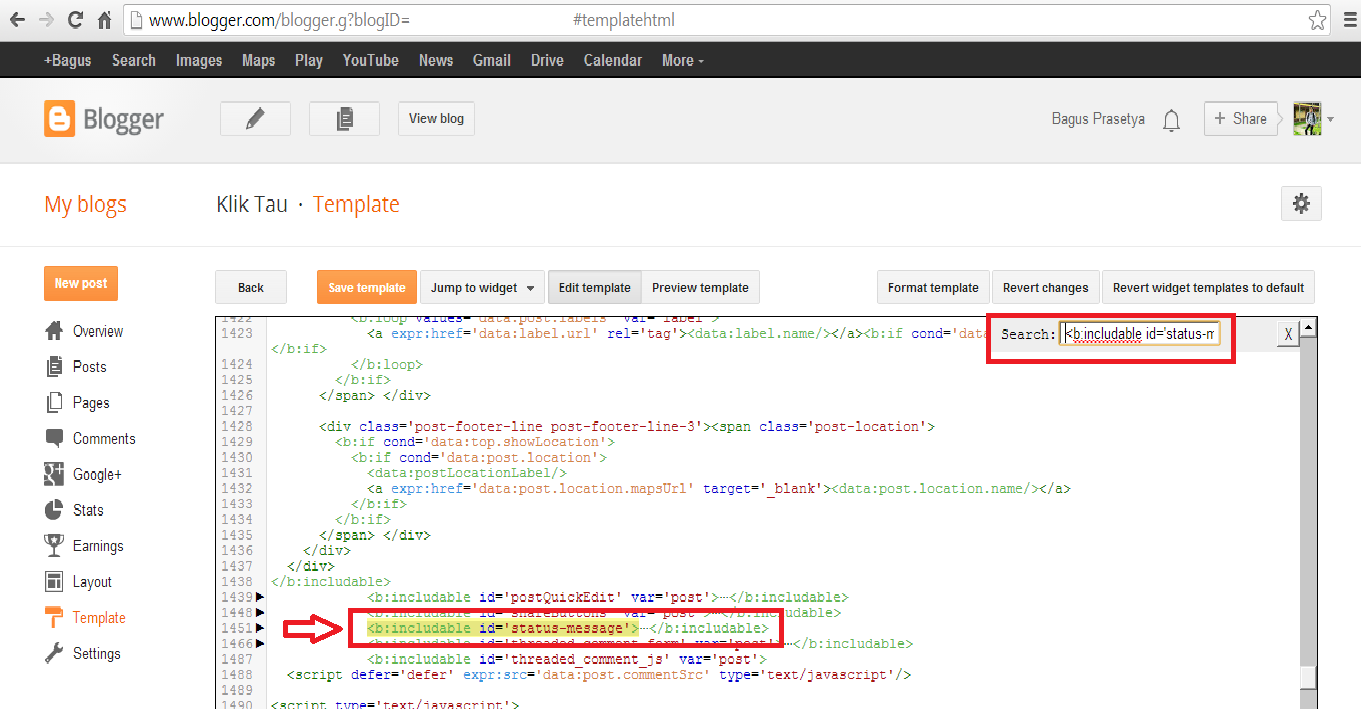The height and width of the screenshot is (709, 1361).
Task: Click editor scrollbar up arrow
Action: (1307, 327)
